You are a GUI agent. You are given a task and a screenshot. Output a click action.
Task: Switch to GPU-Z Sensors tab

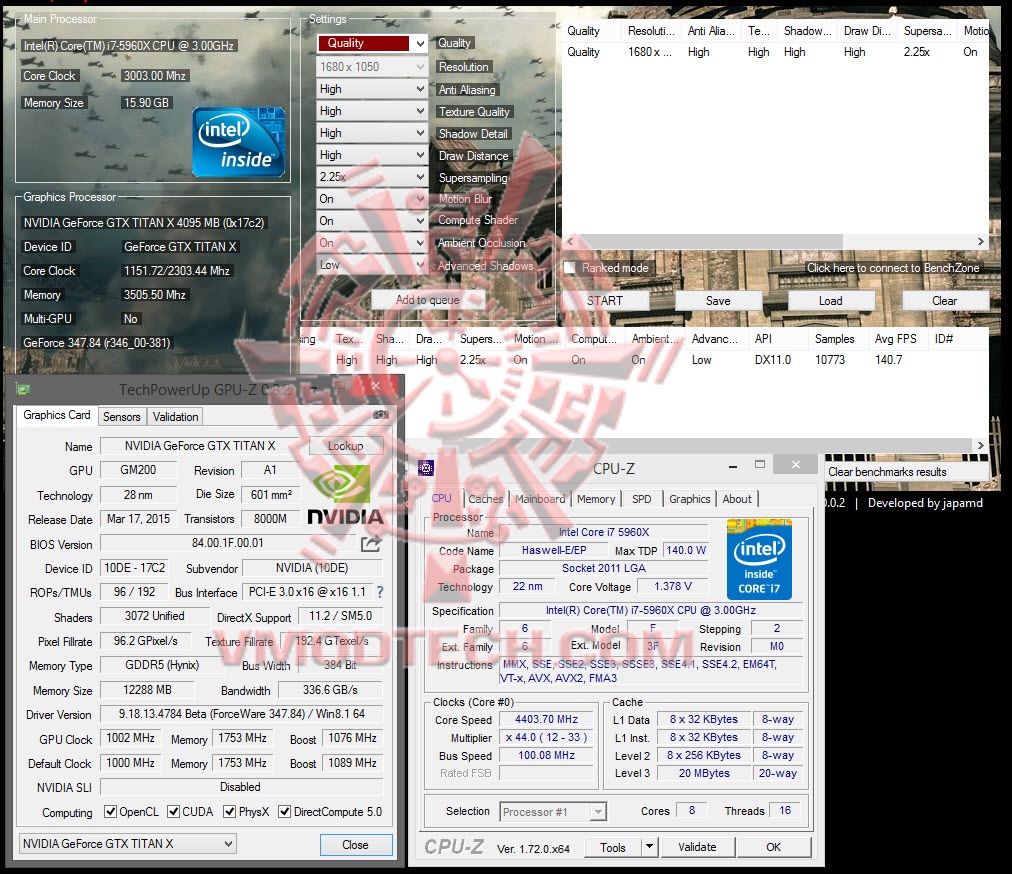[121, 416]
